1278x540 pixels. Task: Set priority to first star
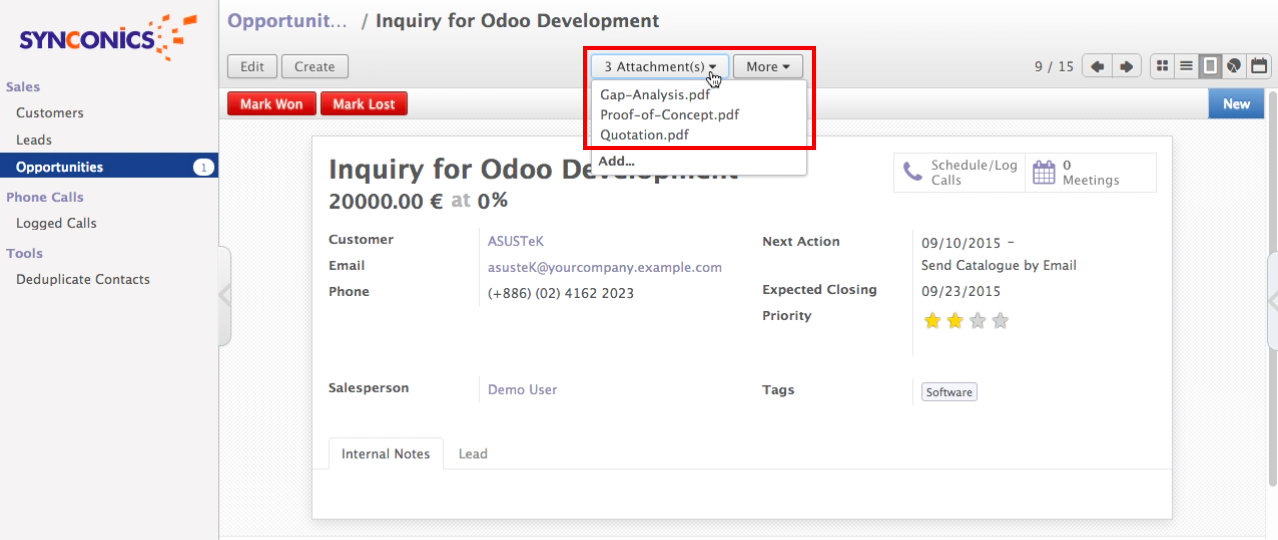pos(932,321)
